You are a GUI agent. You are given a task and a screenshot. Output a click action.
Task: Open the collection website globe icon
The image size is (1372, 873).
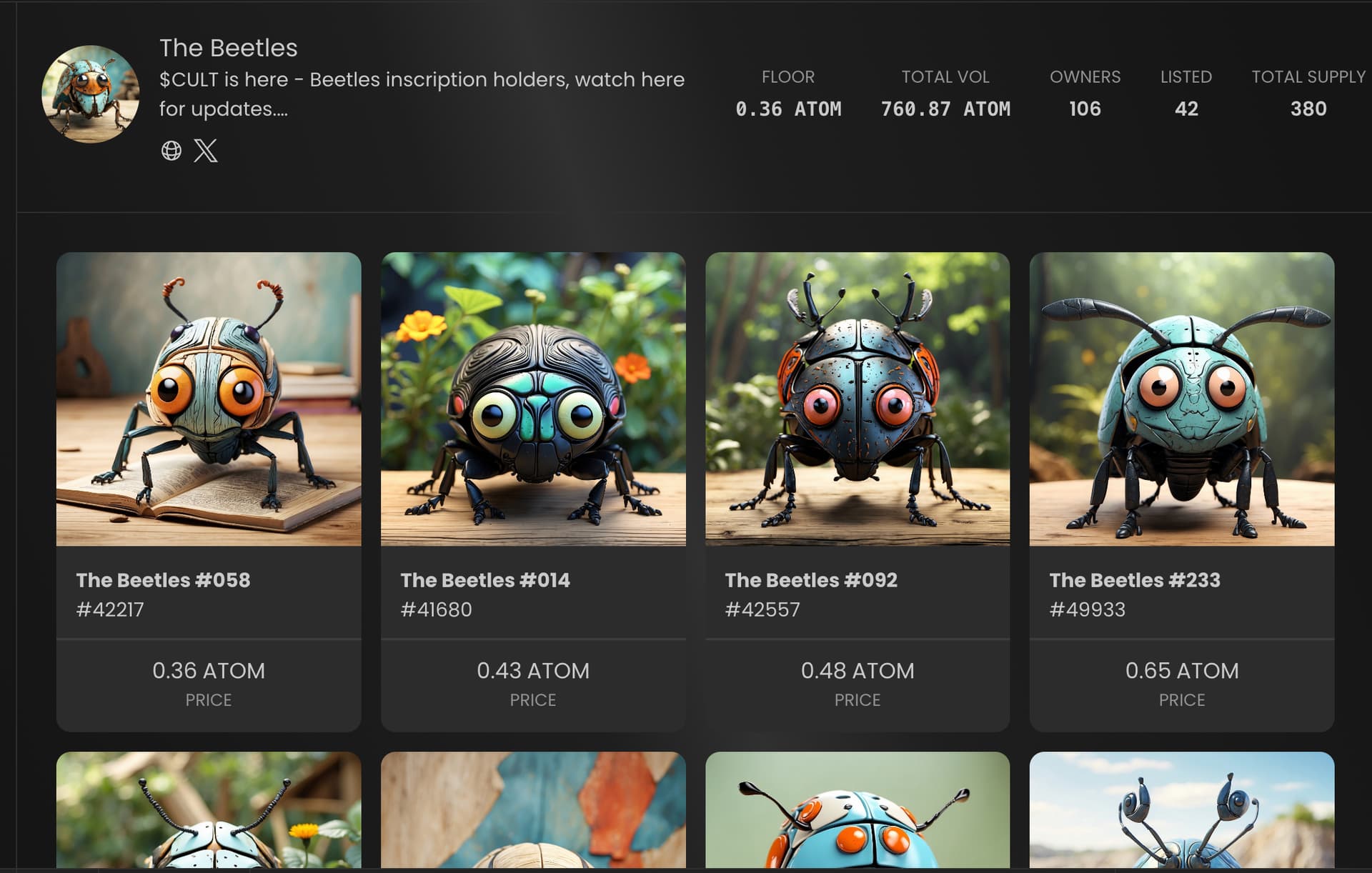coord(171,151)
